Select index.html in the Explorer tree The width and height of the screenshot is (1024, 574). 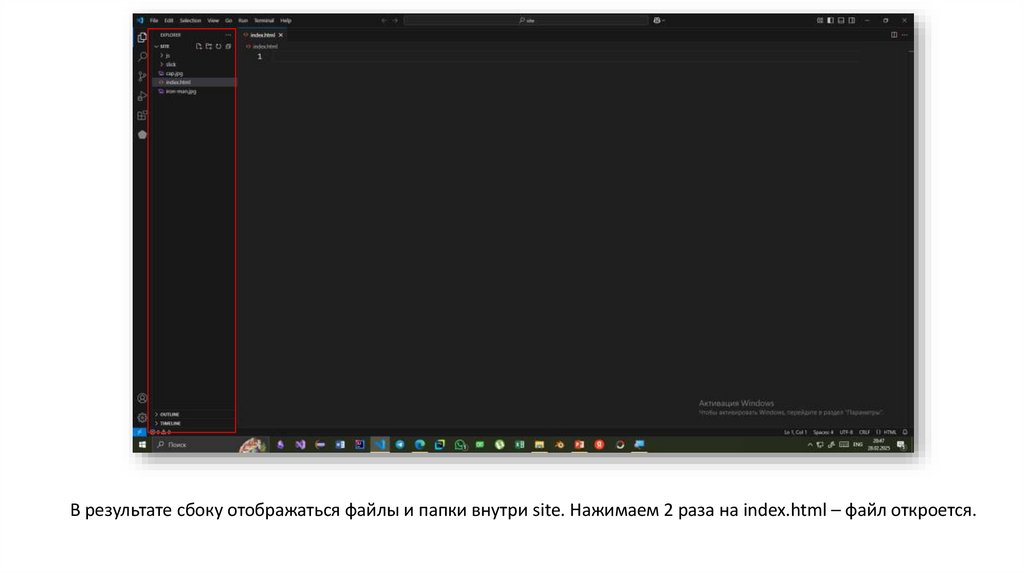pyautogui.click(x=195, y=82)
